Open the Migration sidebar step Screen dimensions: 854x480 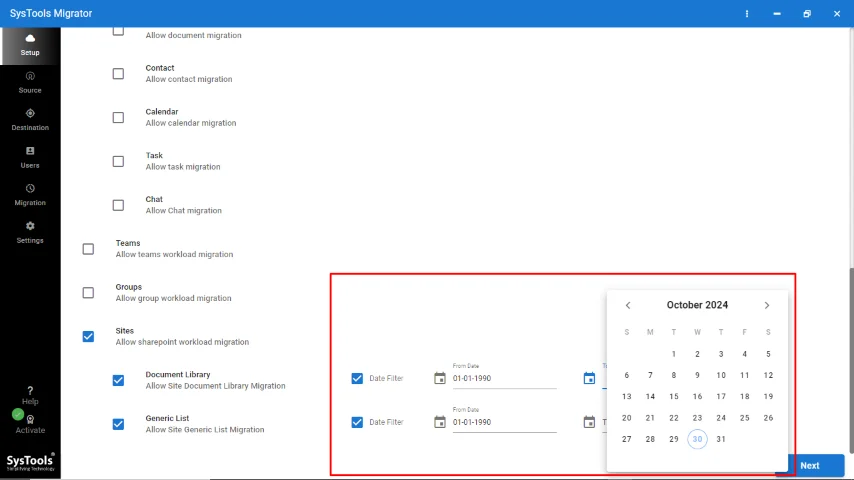[x=30, y=195]
